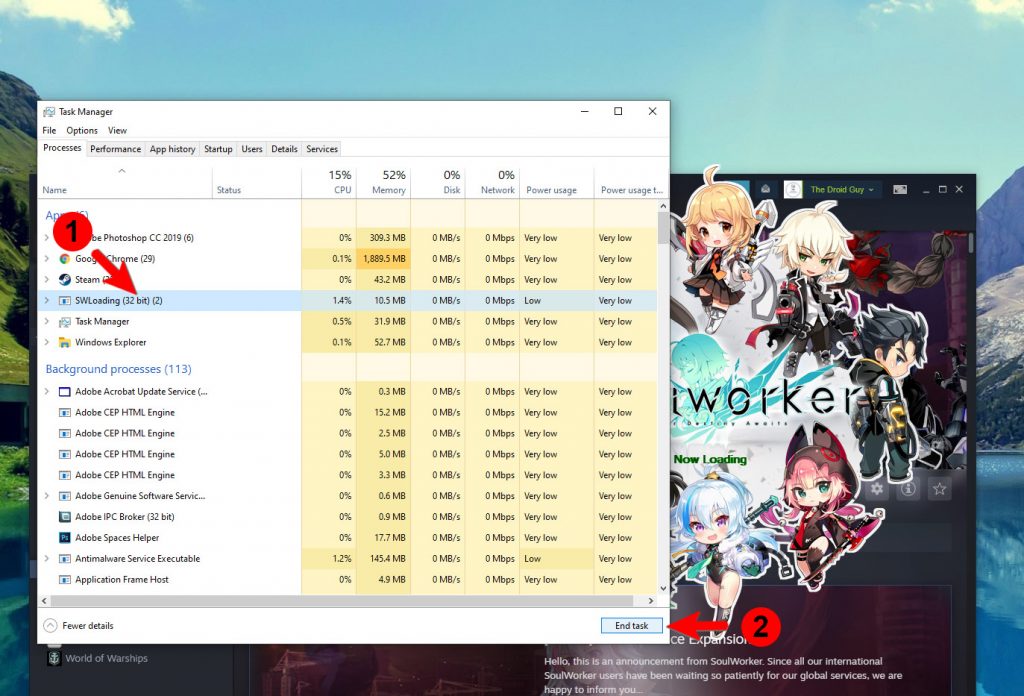Viewport: 1024px width, 696px height.
Task: Select World of Warships in Steam library
Action: (106, 658)
